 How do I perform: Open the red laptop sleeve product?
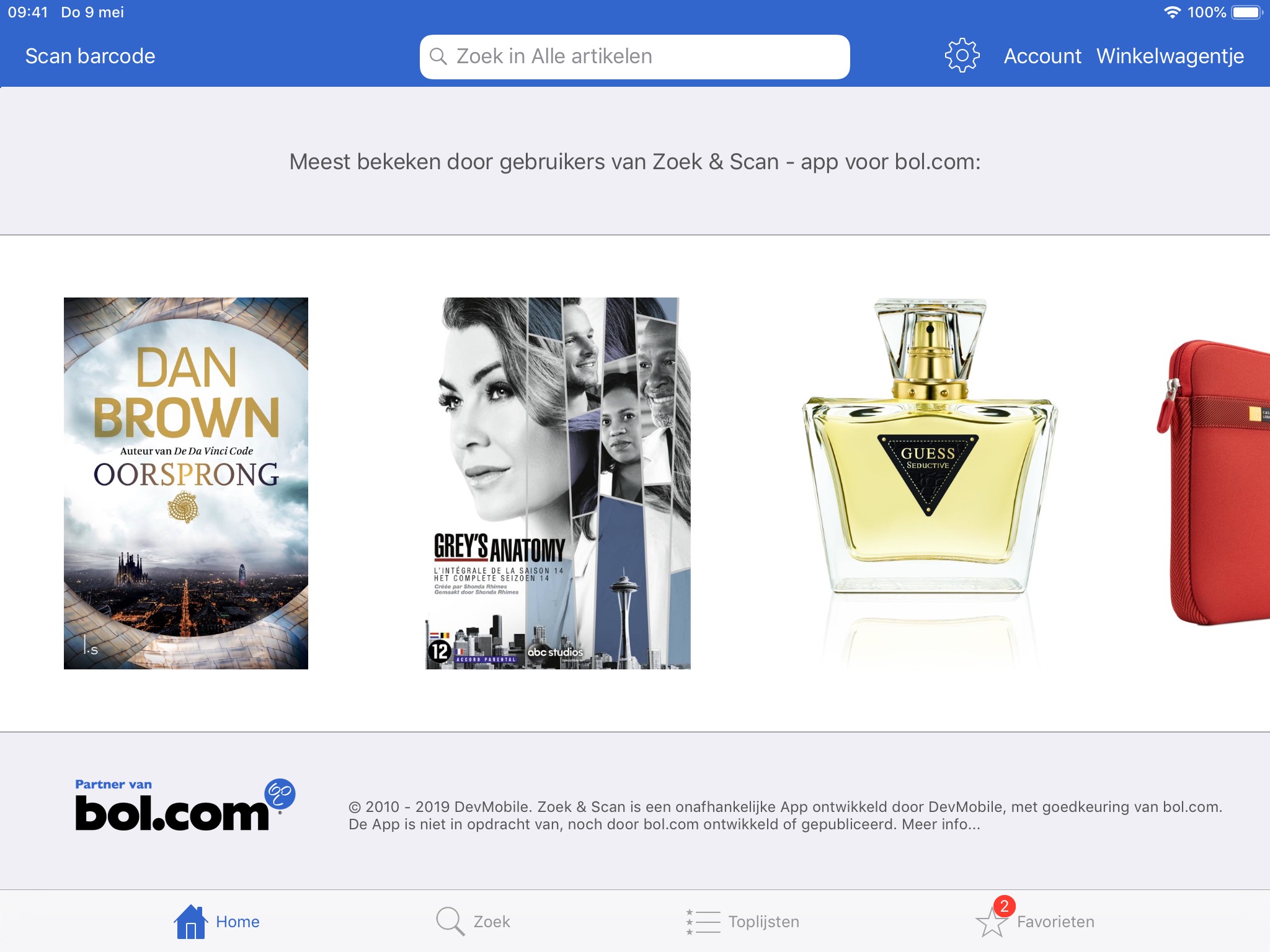click(1219, 483)
